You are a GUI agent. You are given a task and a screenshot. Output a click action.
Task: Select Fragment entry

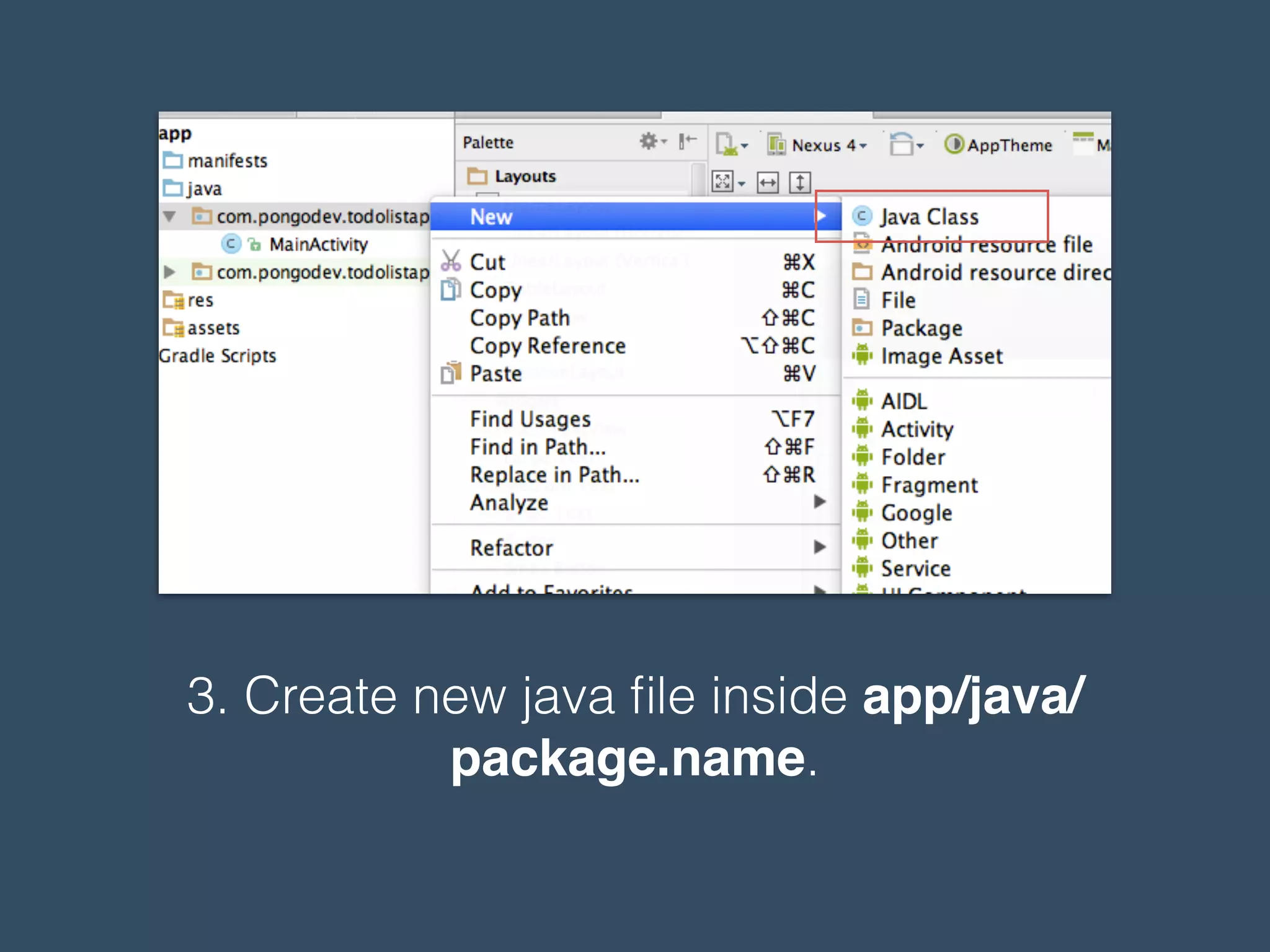click(x=977, y=485)
